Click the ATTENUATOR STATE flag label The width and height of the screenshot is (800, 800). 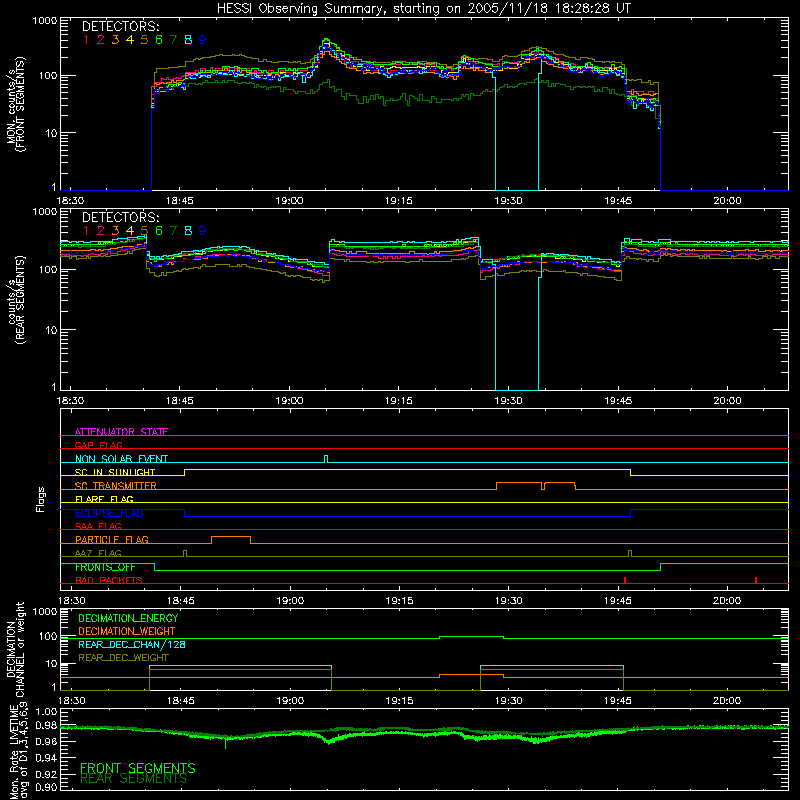tap(121, 432)
